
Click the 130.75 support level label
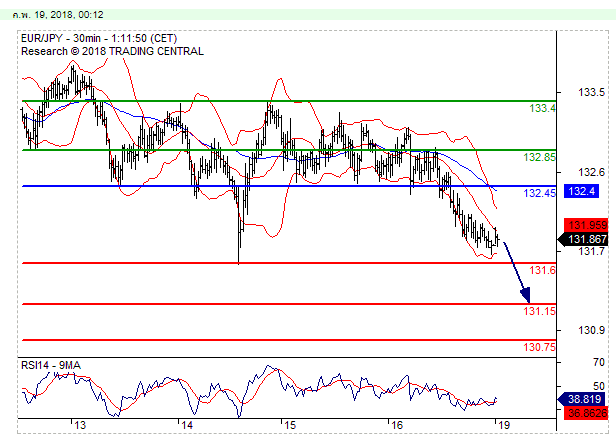pos(539,347)
